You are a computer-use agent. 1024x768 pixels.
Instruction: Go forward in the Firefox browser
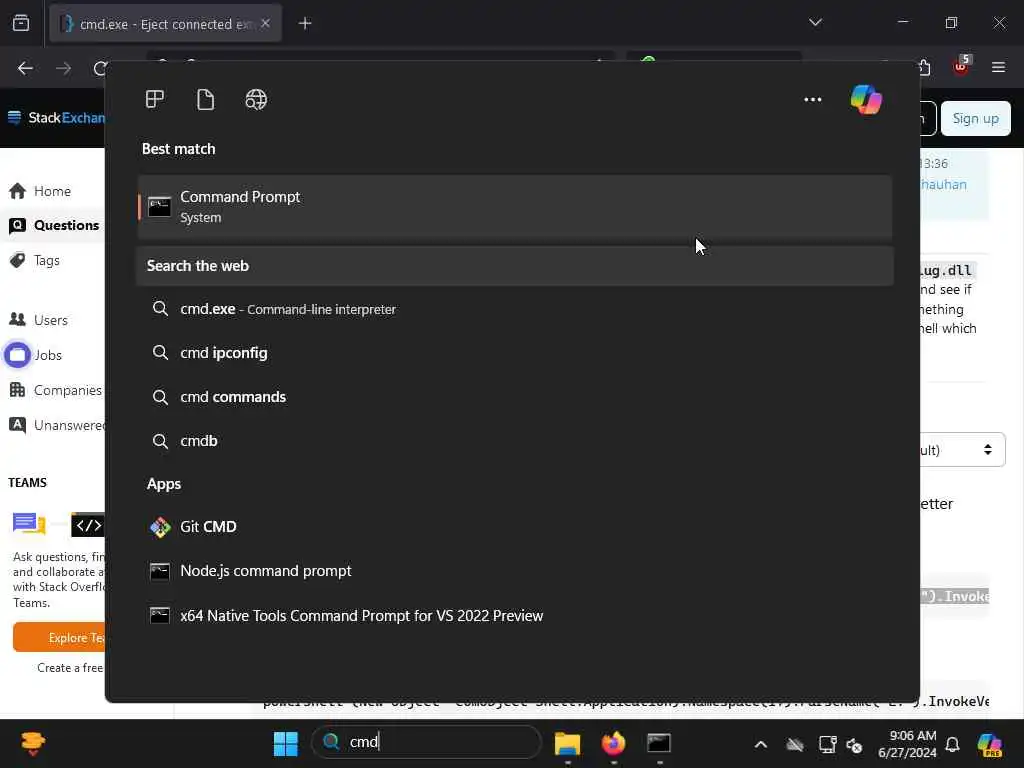(63, 68)
